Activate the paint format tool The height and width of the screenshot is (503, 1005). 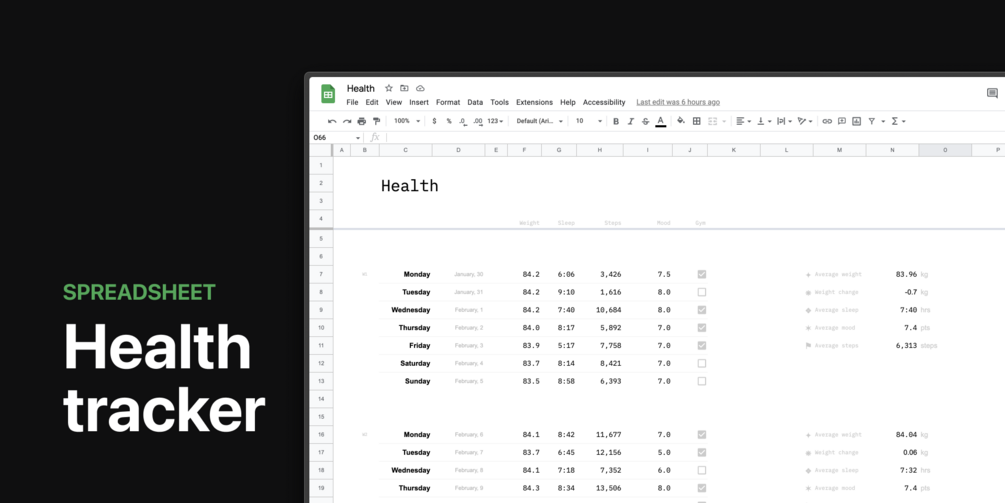pyautogui.click(x=376, y=121)
